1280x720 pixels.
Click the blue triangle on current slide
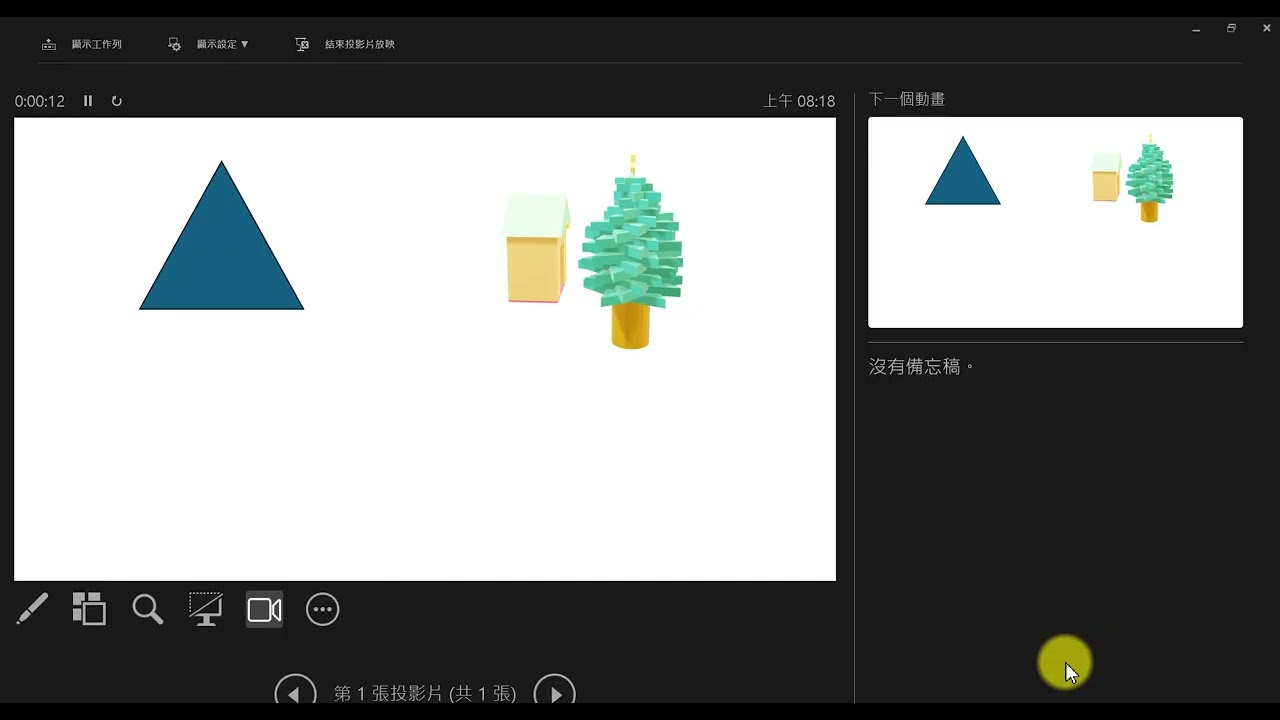coord(221,248)
